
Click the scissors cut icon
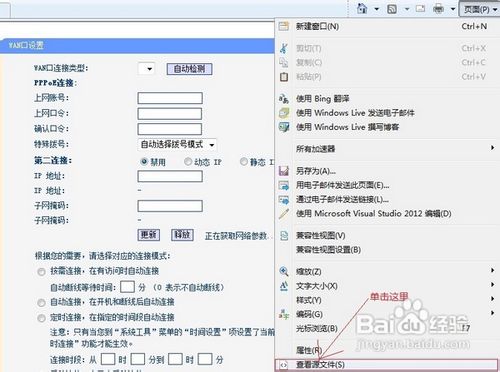[284, 48]
